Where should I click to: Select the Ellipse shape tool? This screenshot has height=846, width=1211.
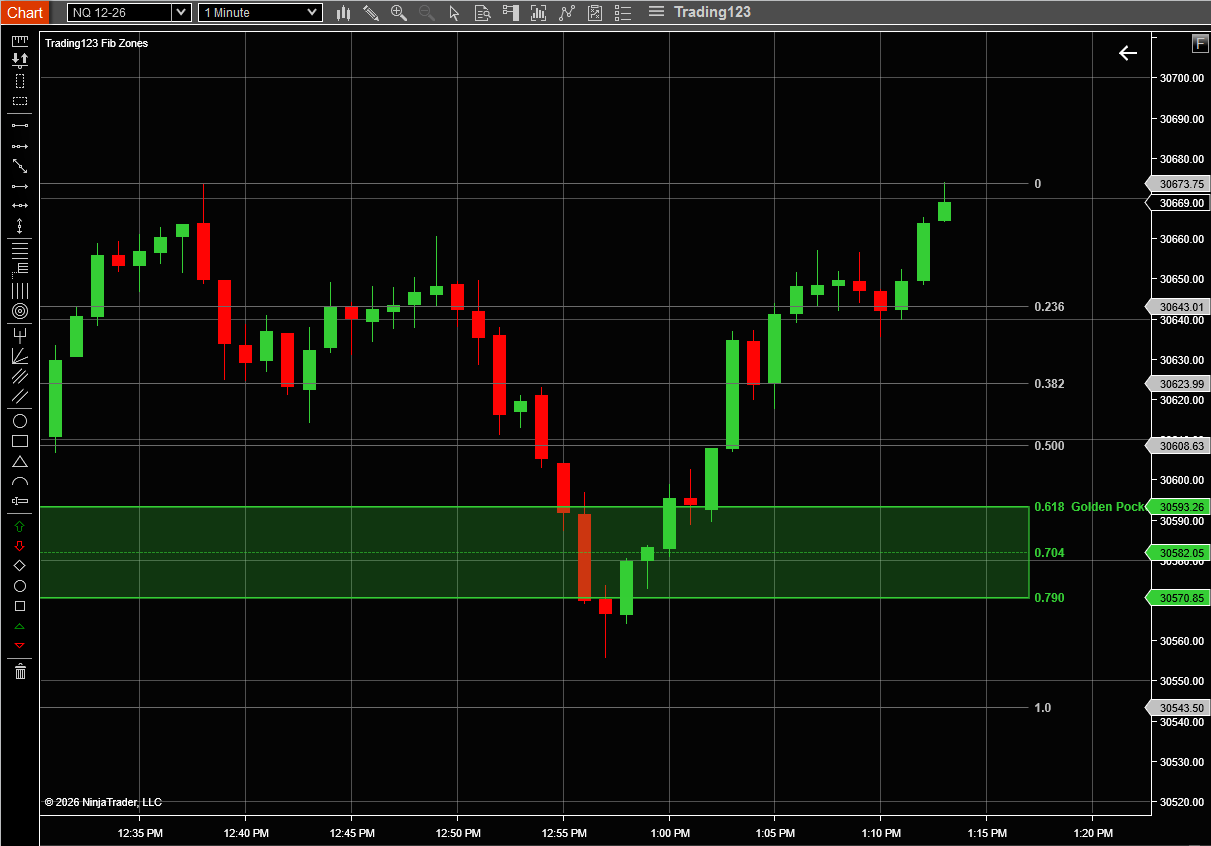click(20, 420)
